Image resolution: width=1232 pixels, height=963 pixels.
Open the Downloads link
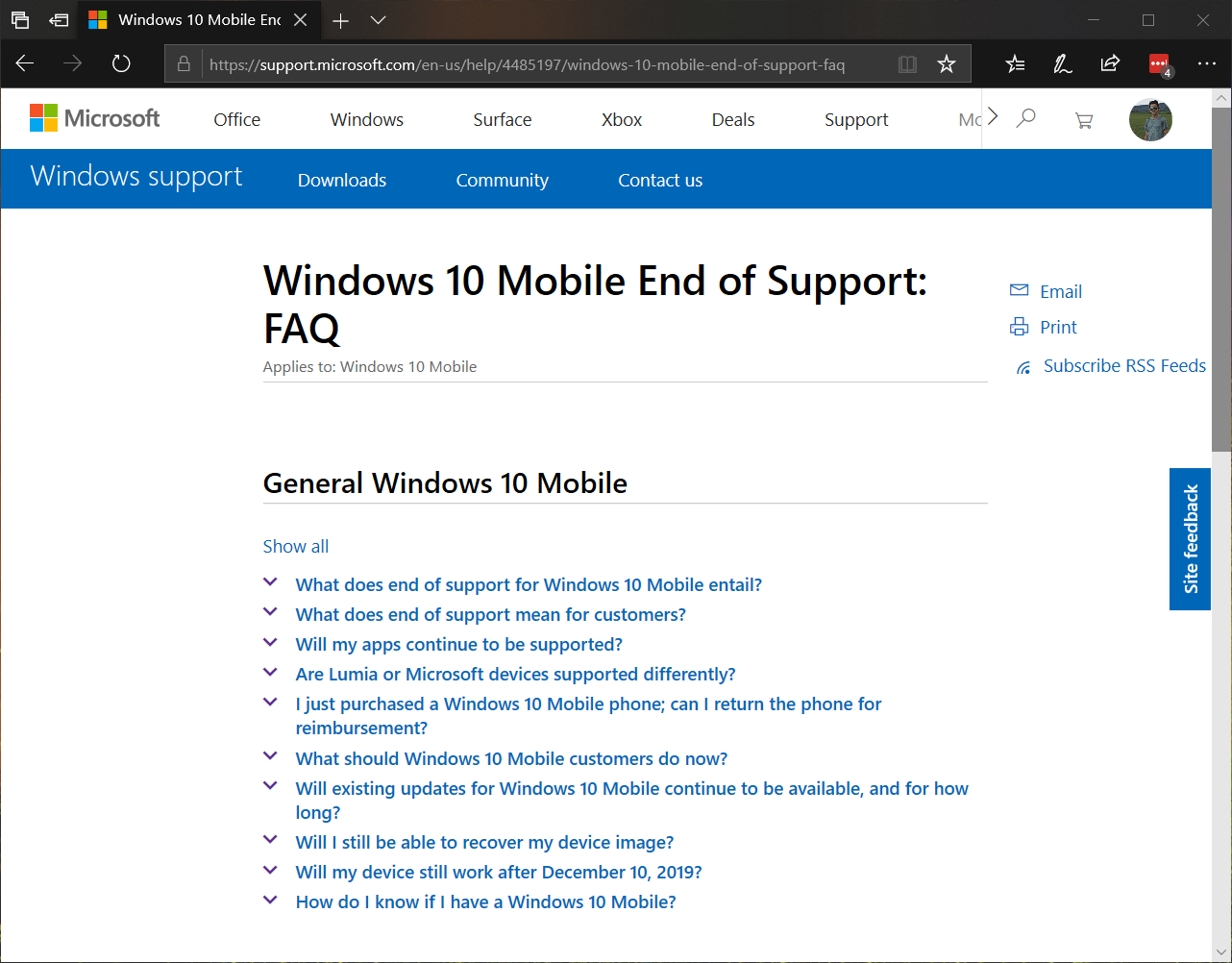[342, 180]
